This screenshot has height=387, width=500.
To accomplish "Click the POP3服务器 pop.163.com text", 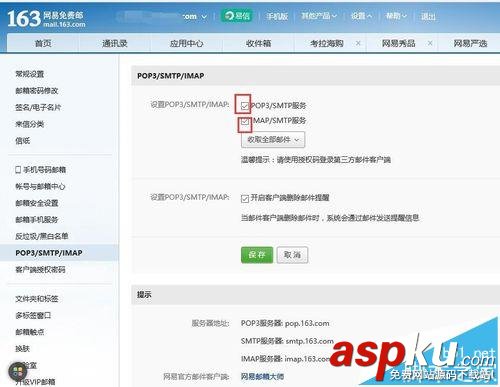I will coord(285,323).
